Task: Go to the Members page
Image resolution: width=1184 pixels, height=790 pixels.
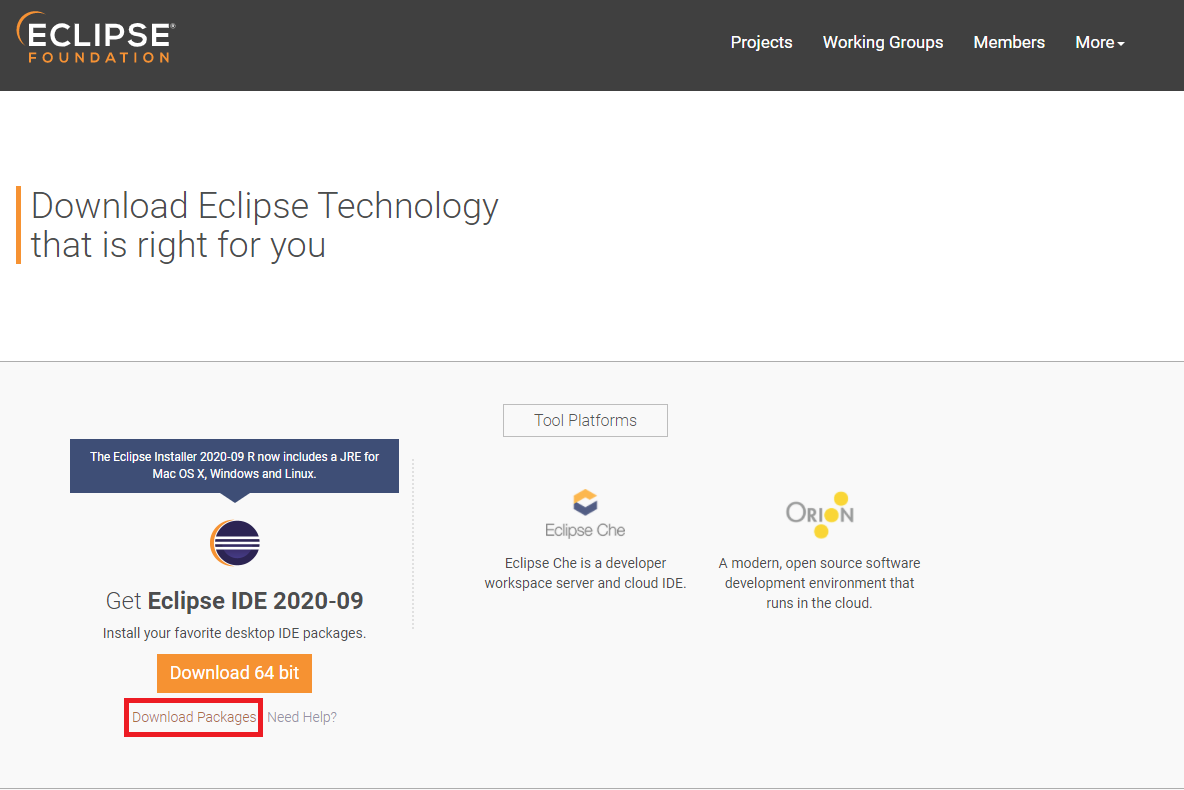Action: (1009, 42)
